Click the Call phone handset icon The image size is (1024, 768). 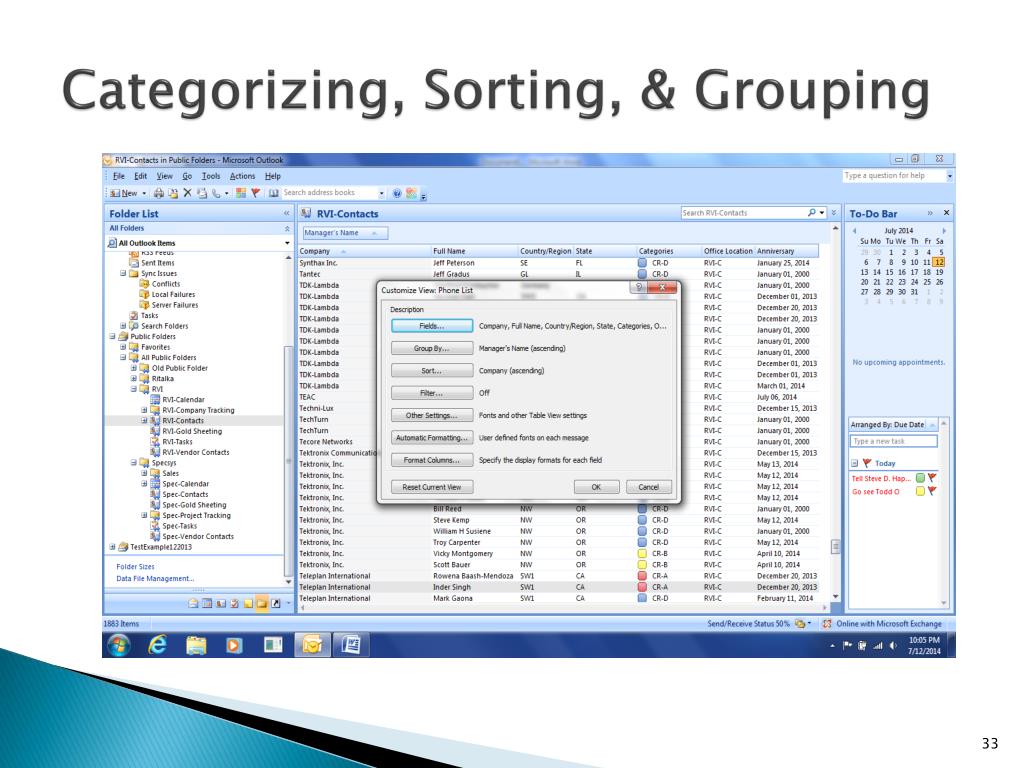coord(216,193)
